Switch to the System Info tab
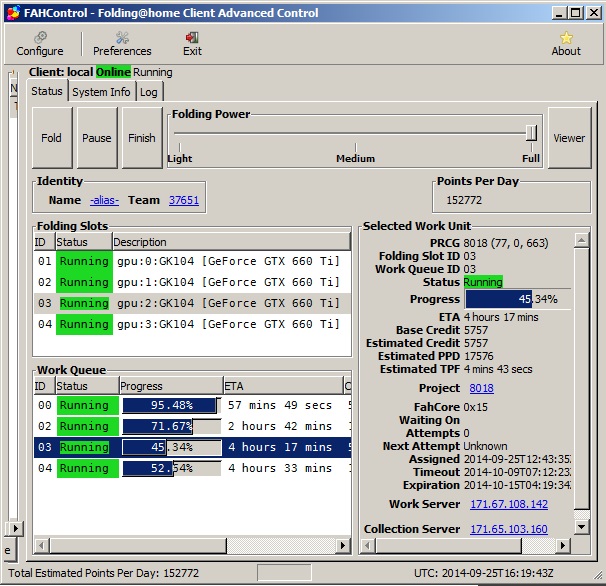606x586 pixels. [101, 92]
